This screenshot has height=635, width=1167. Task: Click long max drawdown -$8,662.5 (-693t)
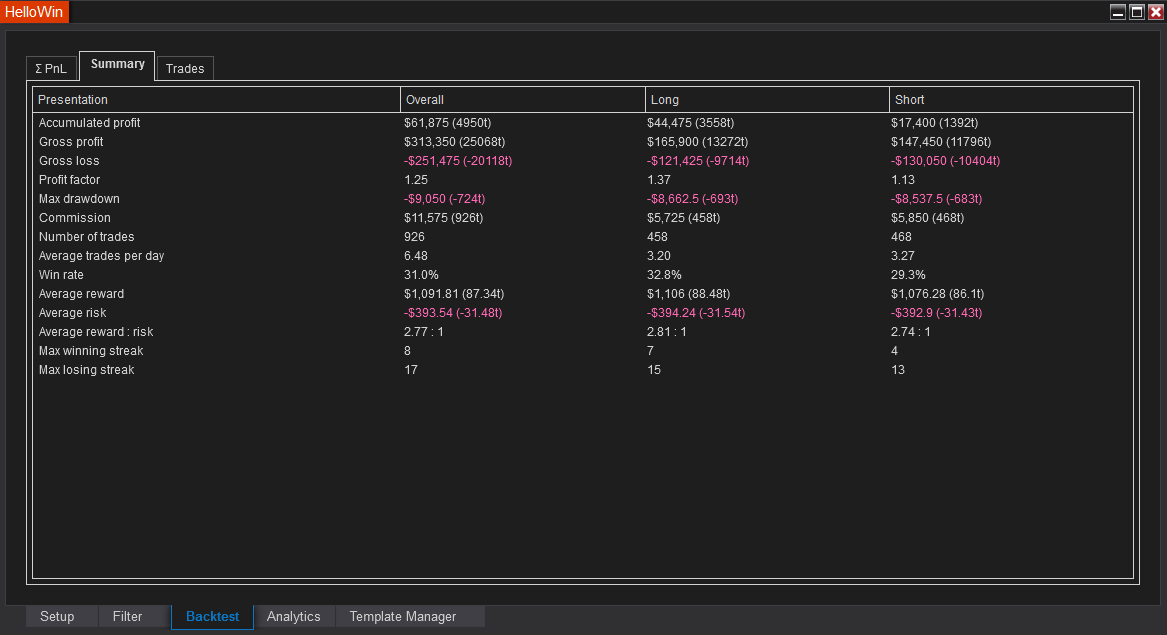click(692, 199)
